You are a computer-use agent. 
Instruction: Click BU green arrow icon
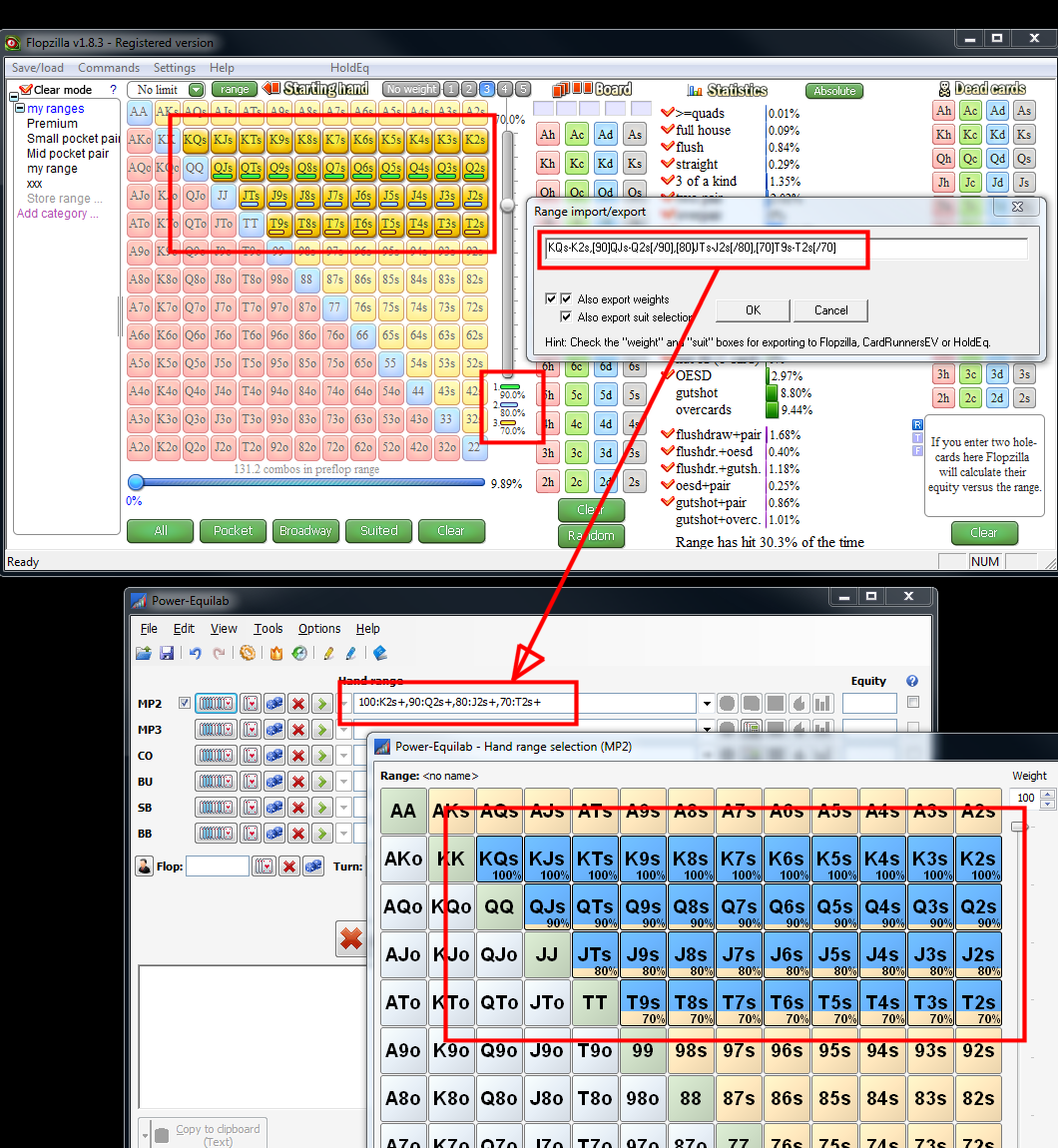(x=322, y=782)
